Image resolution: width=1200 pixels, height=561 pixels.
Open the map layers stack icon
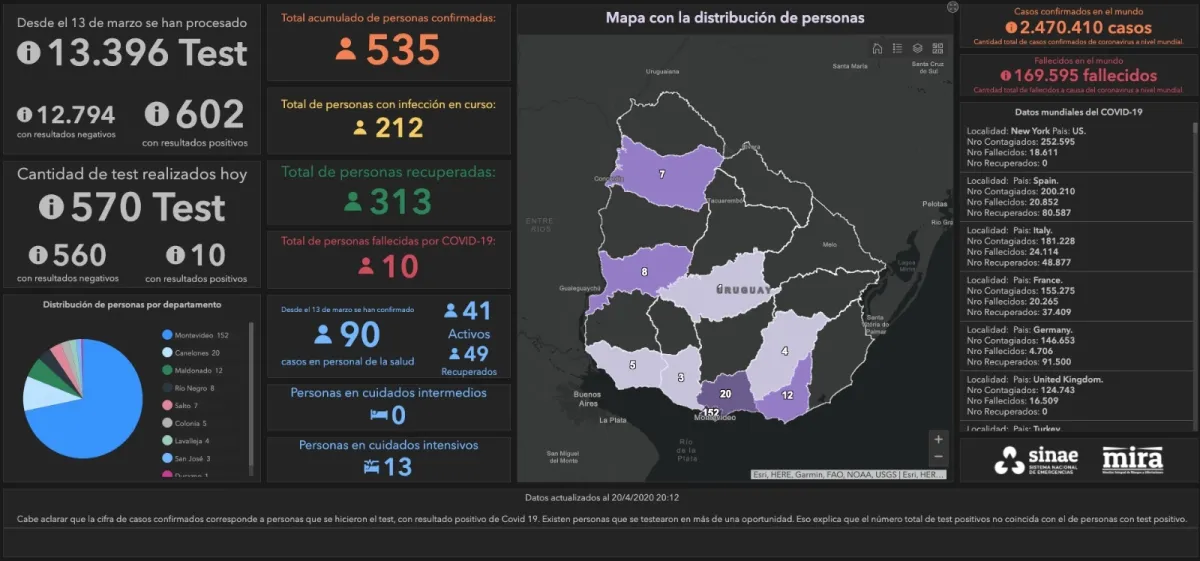tap(917, 48)
